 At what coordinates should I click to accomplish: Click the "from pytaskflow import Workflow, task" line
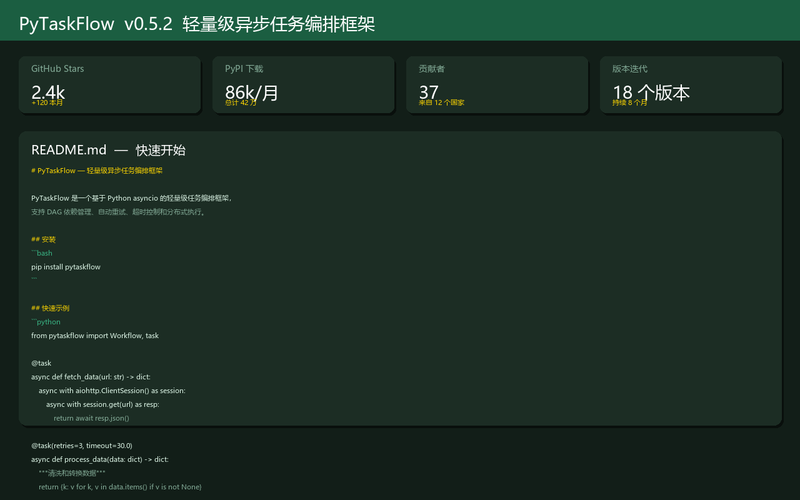click(95, 336)
